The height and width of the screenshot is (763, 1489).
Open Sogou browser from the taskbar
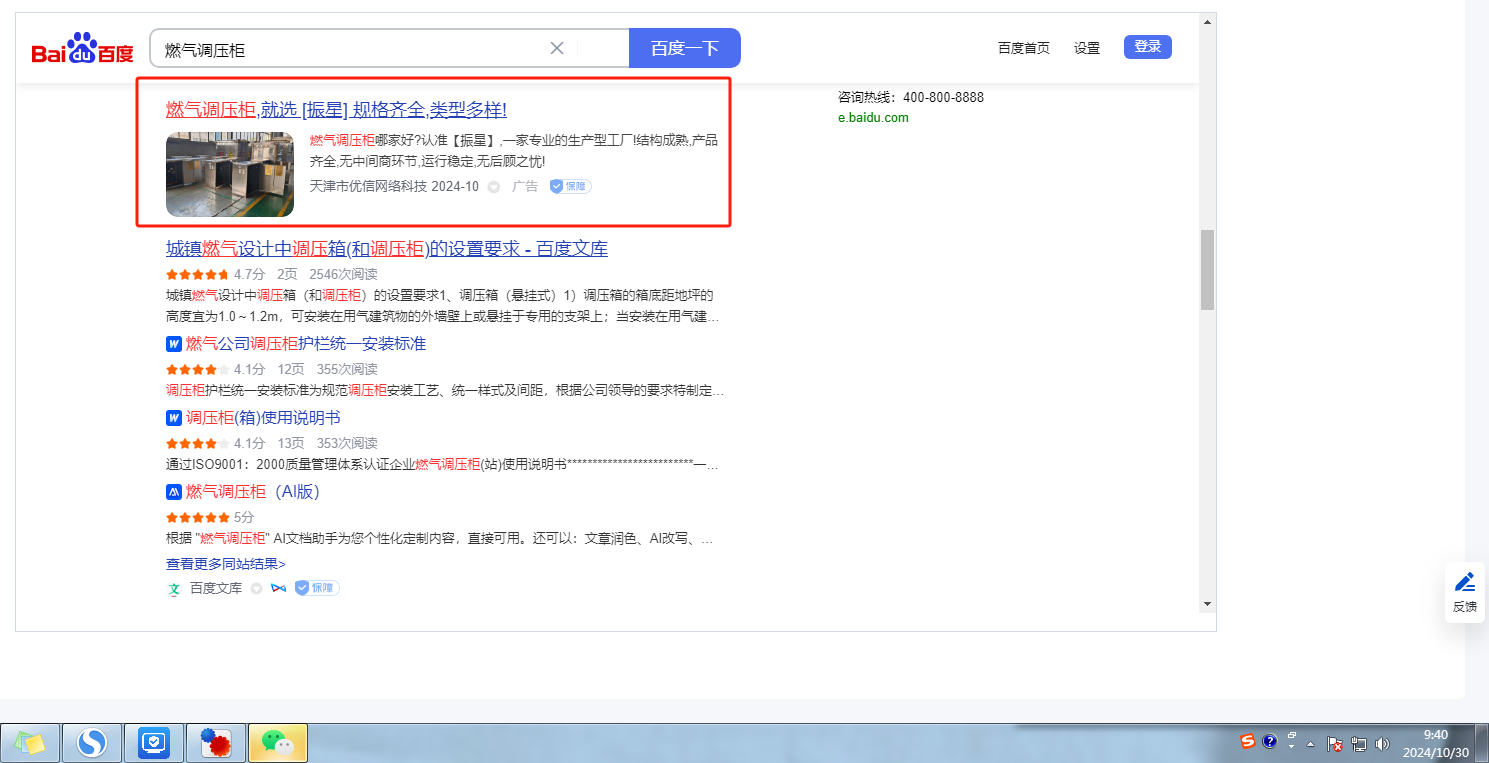pos(92,743)
